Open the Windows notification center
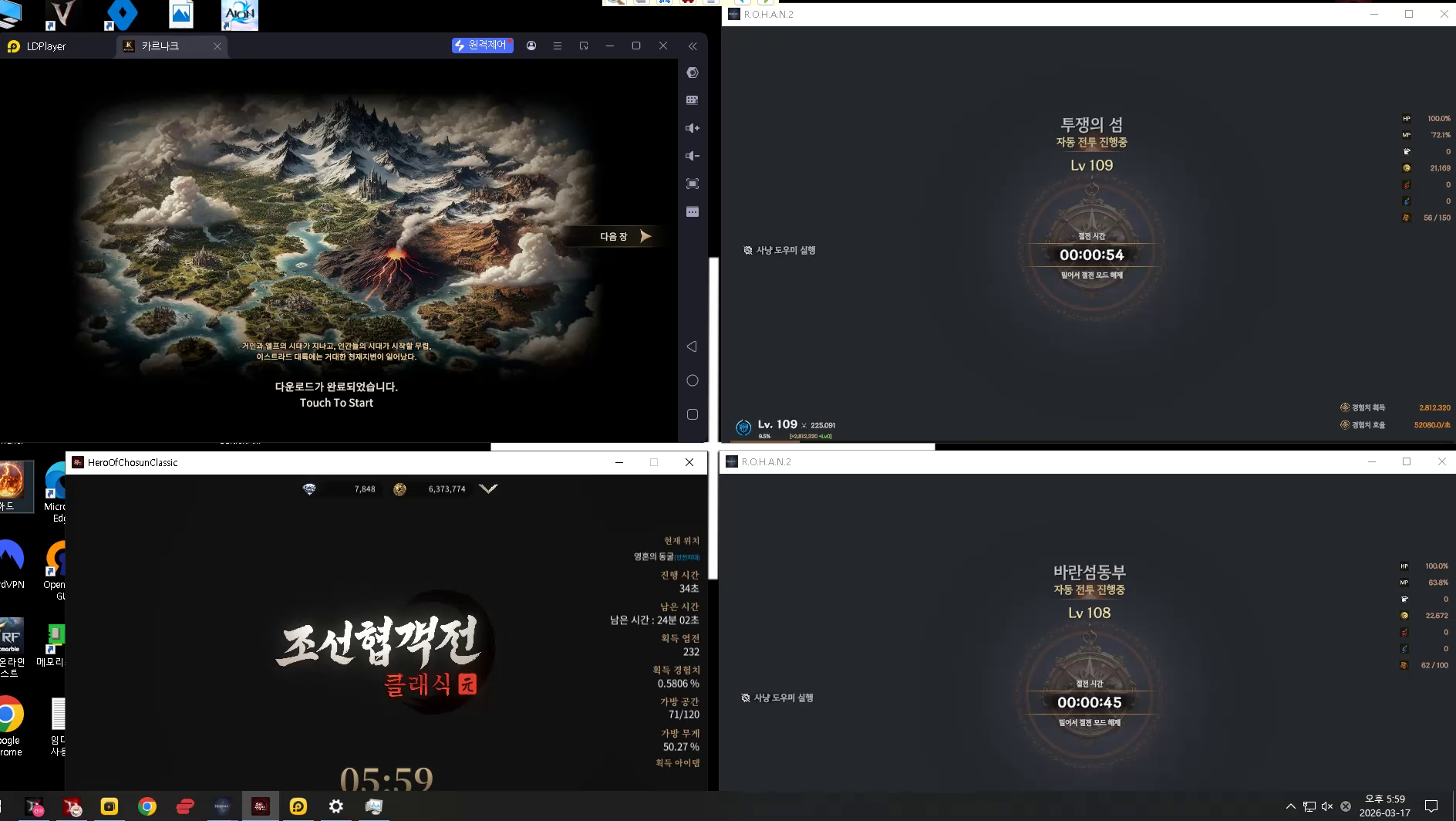The image size is (1456, 821). (1431, 806)
